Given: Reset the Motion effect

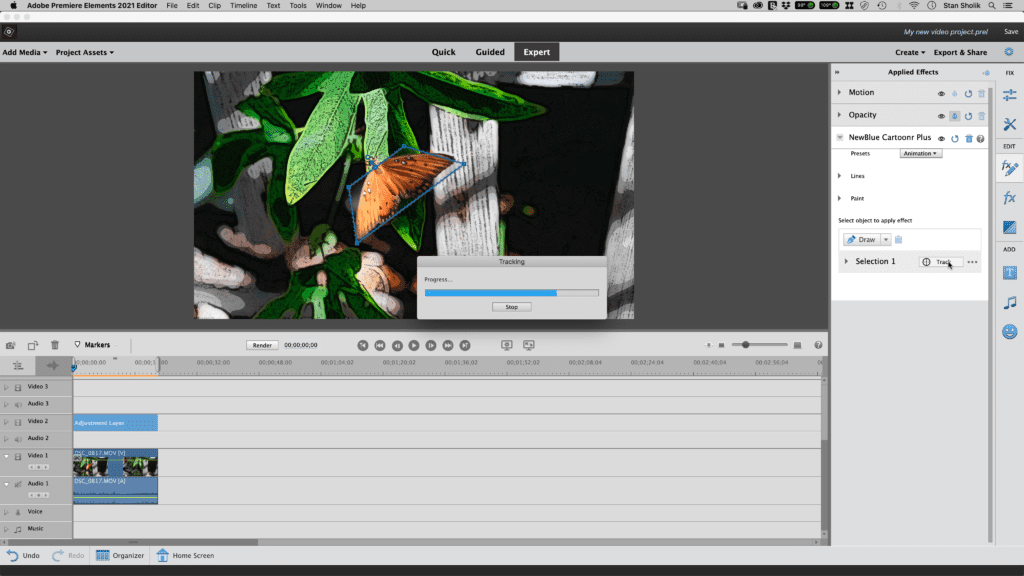Looking at the screenshot, I should (968, 93).
